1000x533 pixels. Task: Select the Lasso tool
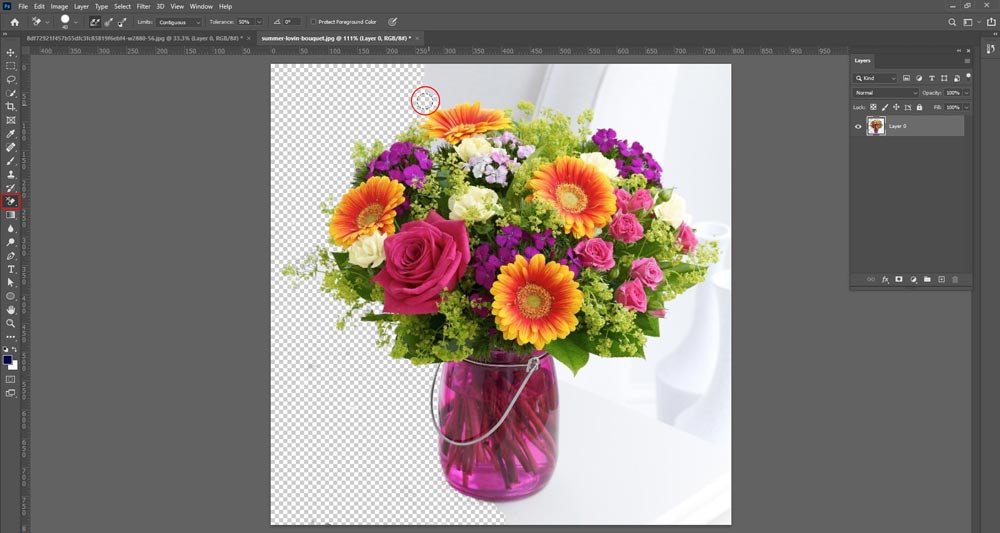11,80
